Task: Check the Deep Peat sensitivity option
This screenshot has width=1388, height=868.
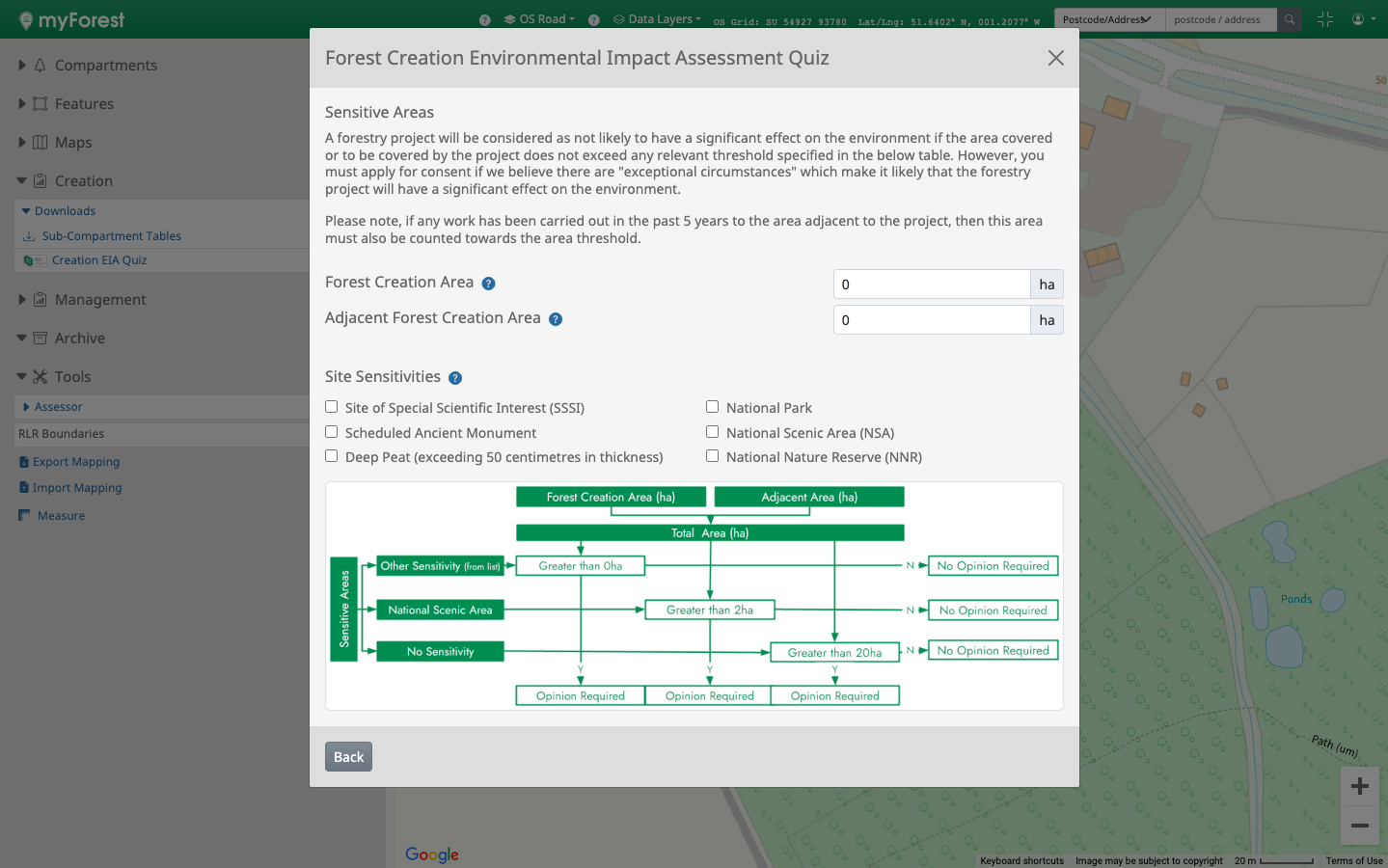Action: [332, 456]
